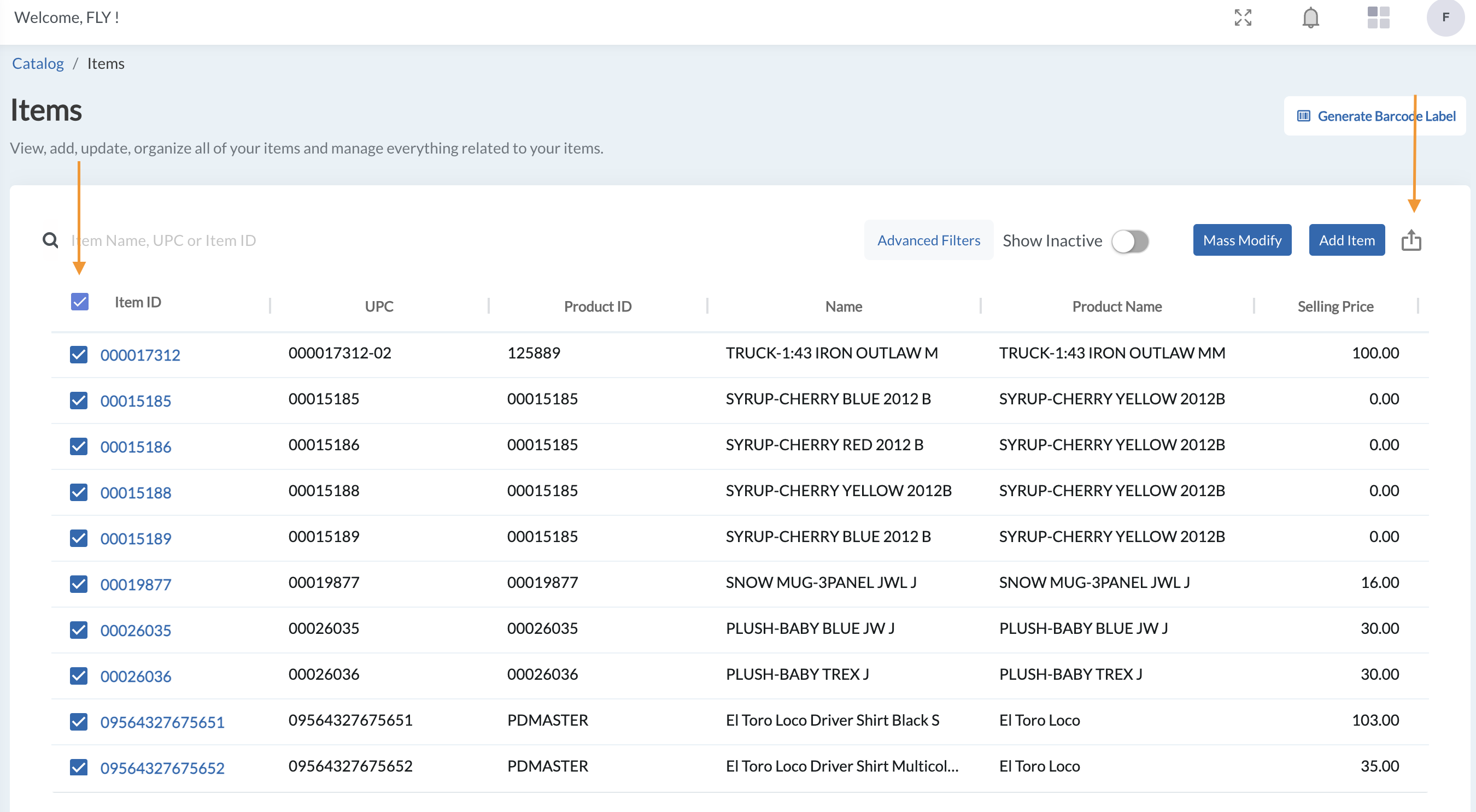Uncheck the checkbox for item 00026036
This screenshot has width=1476, height=812.
pos(79,676)
